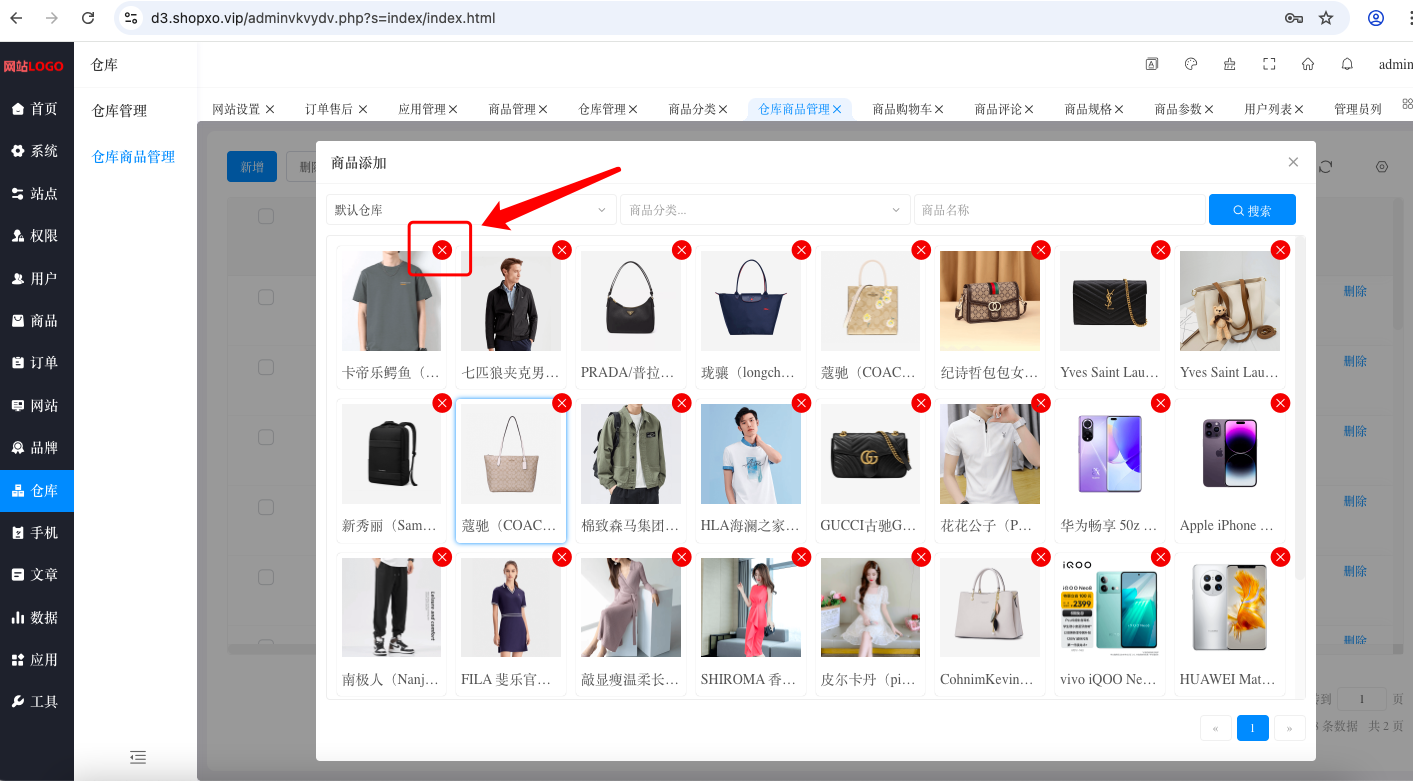Viewport: 1413px width, 781px height.
Task: Click the red X on the vivo iQOO Neo product
Action: coord(1160,557)
